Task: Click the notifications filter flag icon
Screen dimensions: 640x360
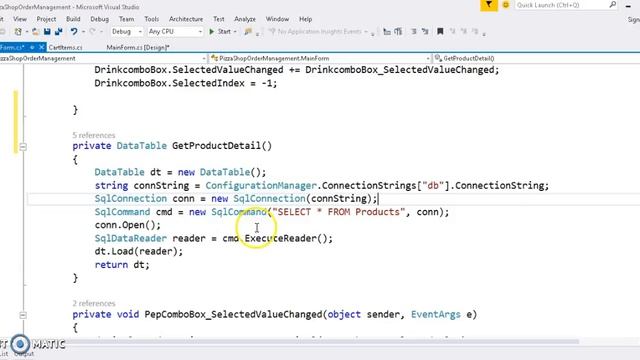Action: tap(489, 5)
